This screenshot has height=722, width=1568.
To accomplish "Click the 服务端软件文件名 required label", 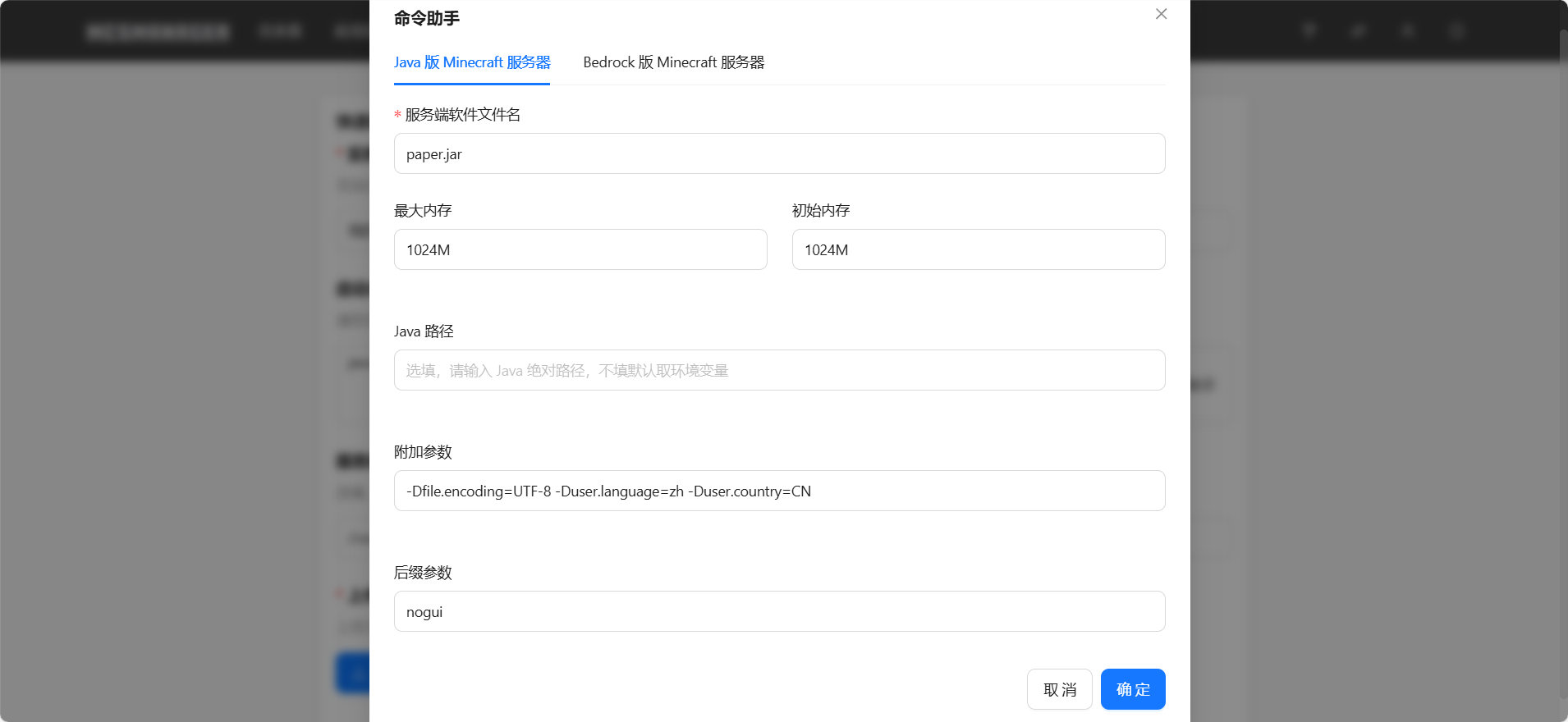I will (x=462, y=115).
